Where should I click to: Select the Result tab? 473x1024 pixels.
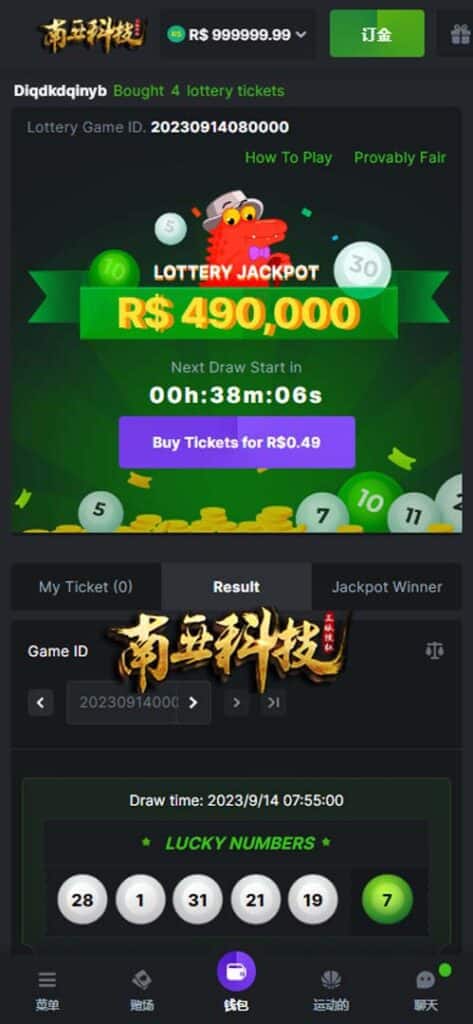pos(236,586)
